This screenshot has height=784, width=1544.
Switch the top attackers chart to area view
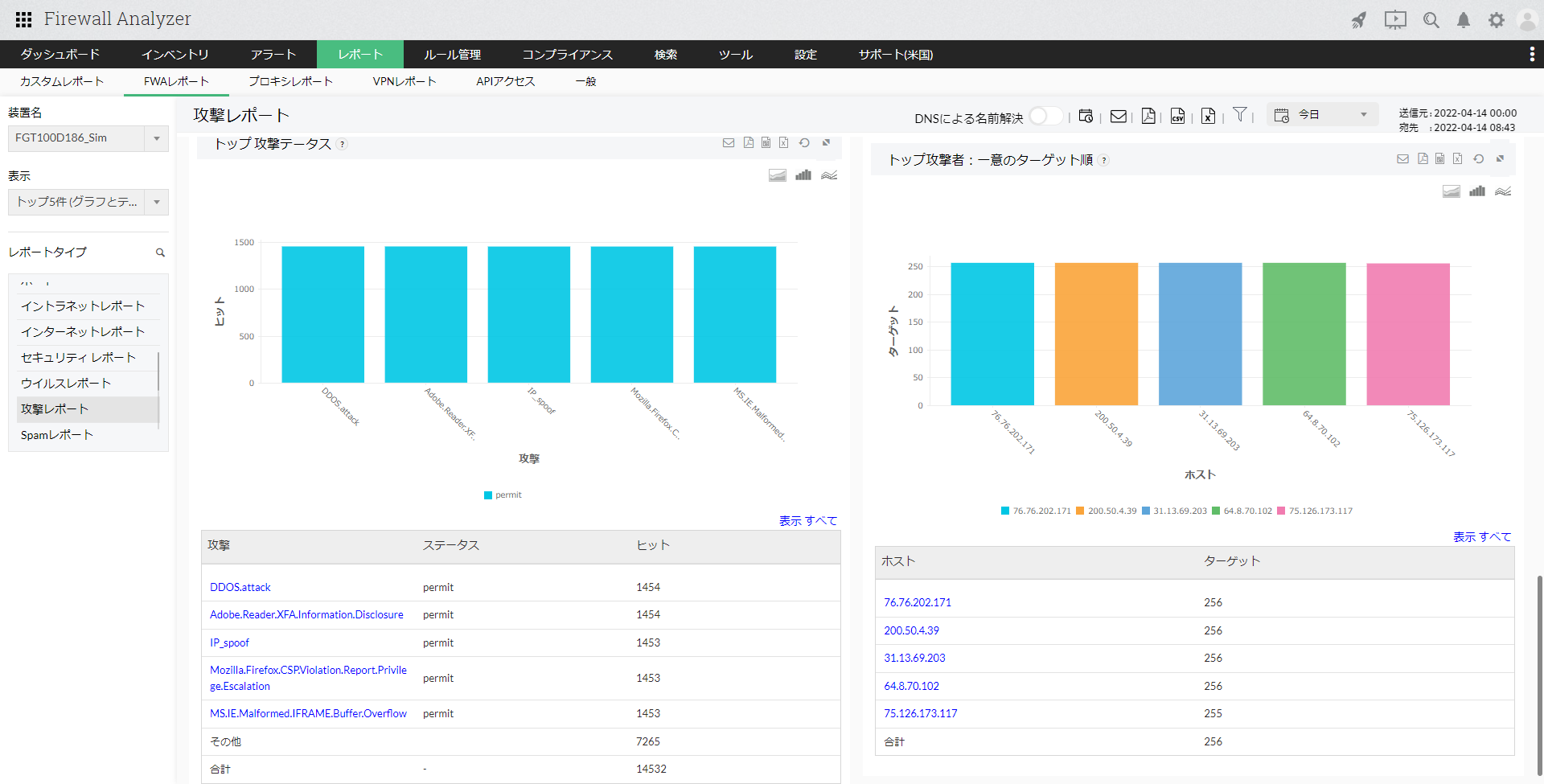(x=1451, y=191)
